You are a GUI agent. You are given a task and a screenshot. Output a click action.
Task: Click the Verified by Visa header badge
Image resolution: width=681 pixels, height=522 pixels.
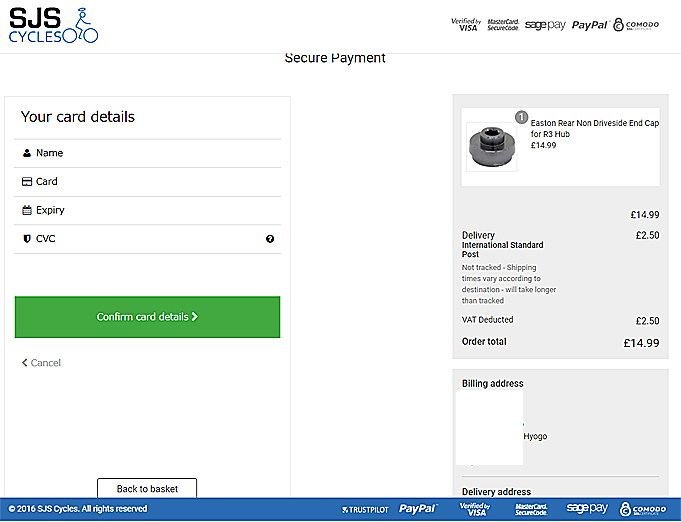[x=465, y=25]
